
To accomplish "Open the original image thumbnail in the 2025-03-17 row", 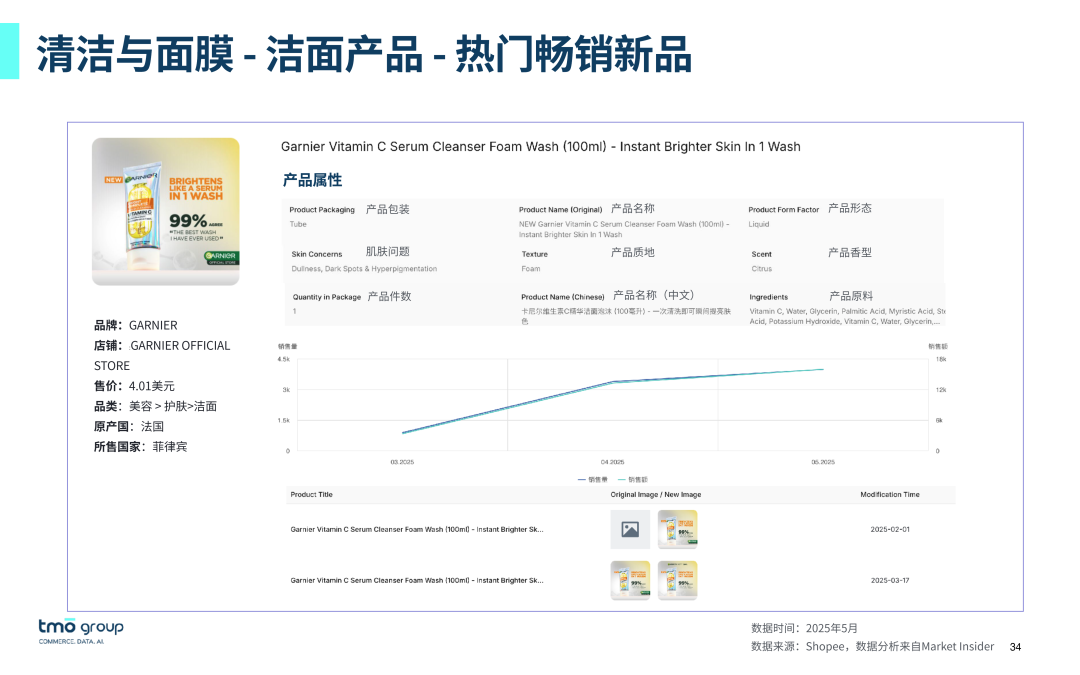I will coord(630,580).
